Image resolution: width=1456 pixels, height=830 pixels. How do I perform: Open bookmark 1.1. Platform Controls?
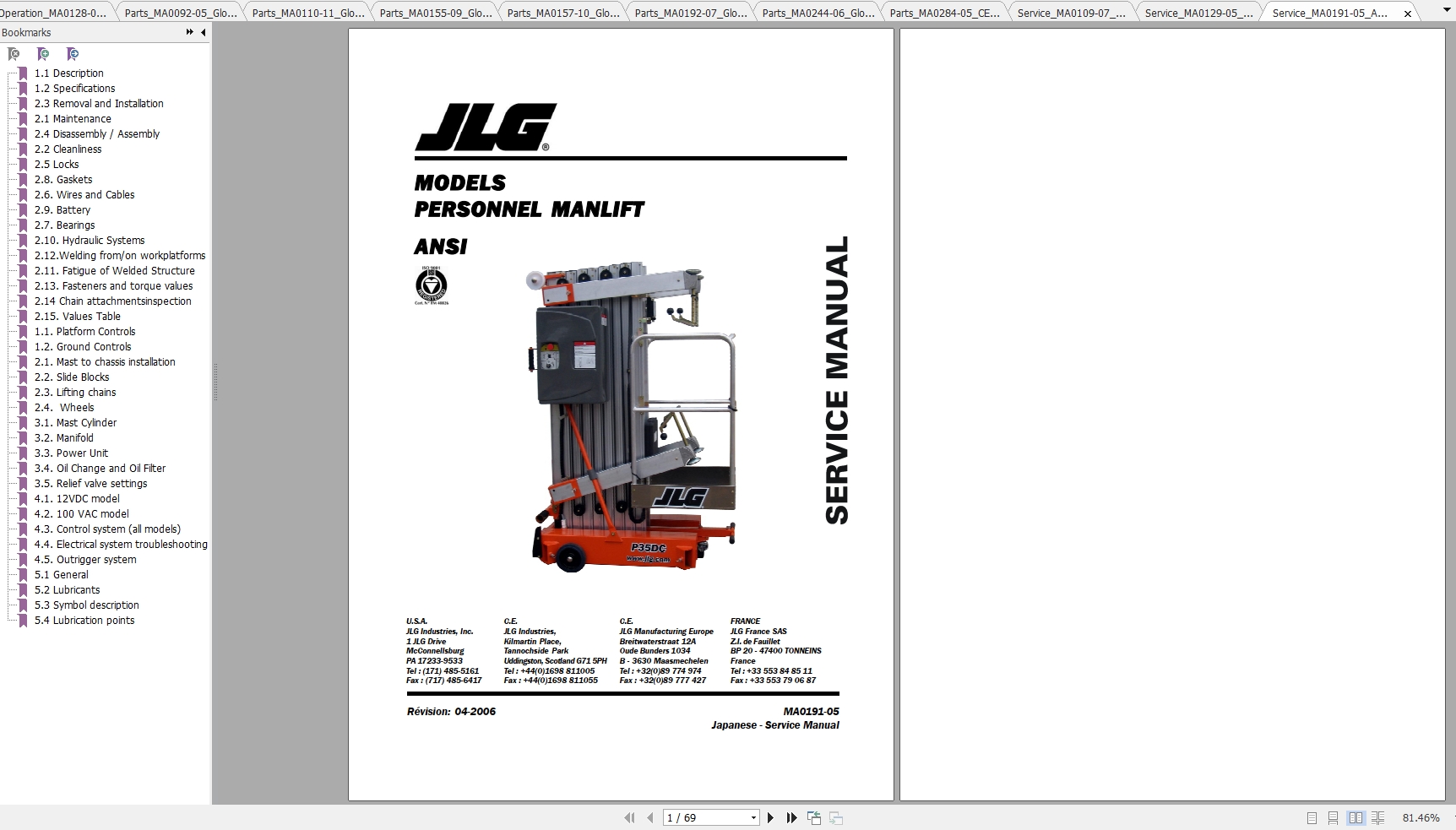(85, 332)
